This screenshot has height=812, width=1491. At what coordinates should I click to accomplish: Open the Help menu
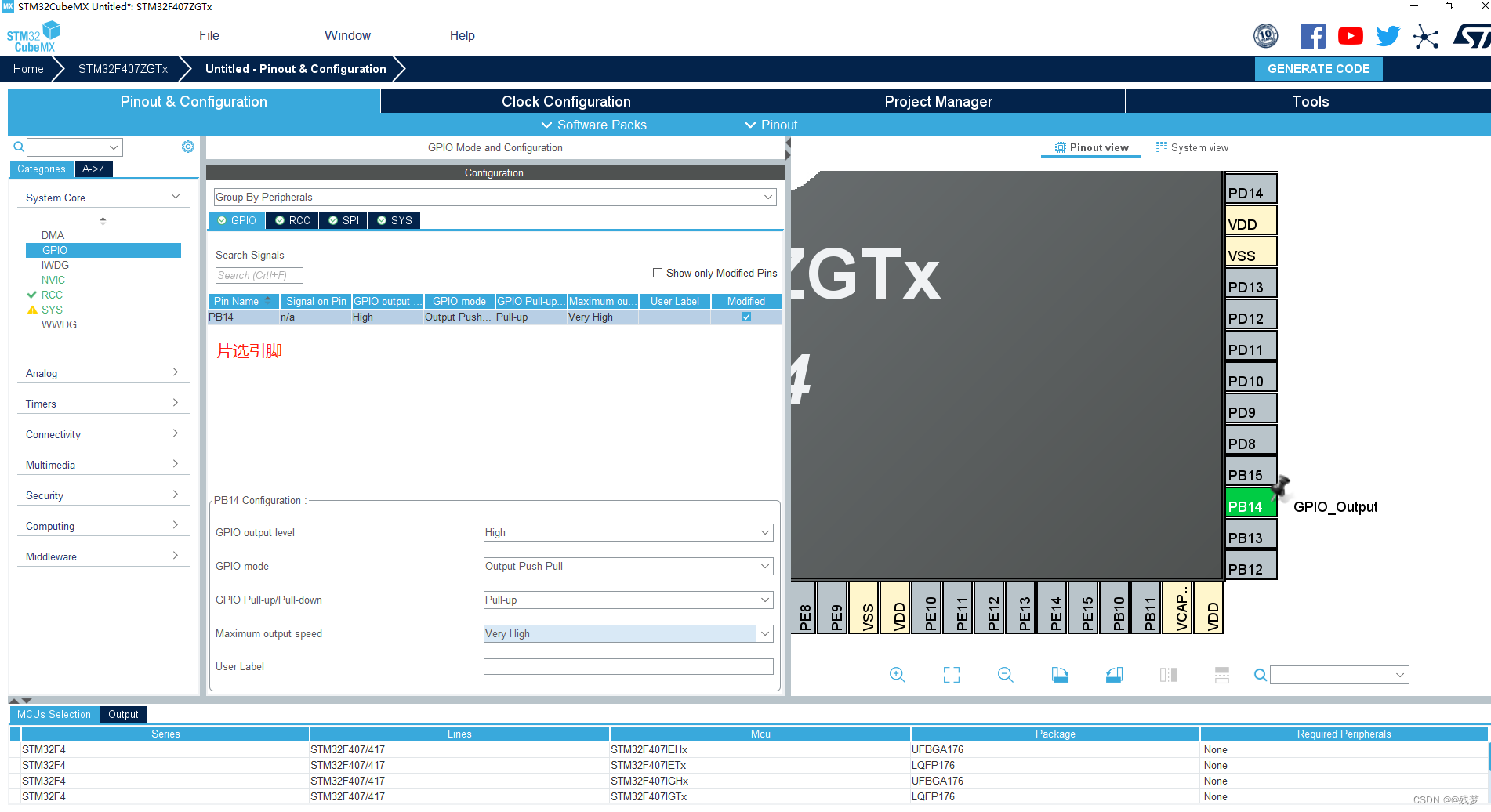point(462,35)
